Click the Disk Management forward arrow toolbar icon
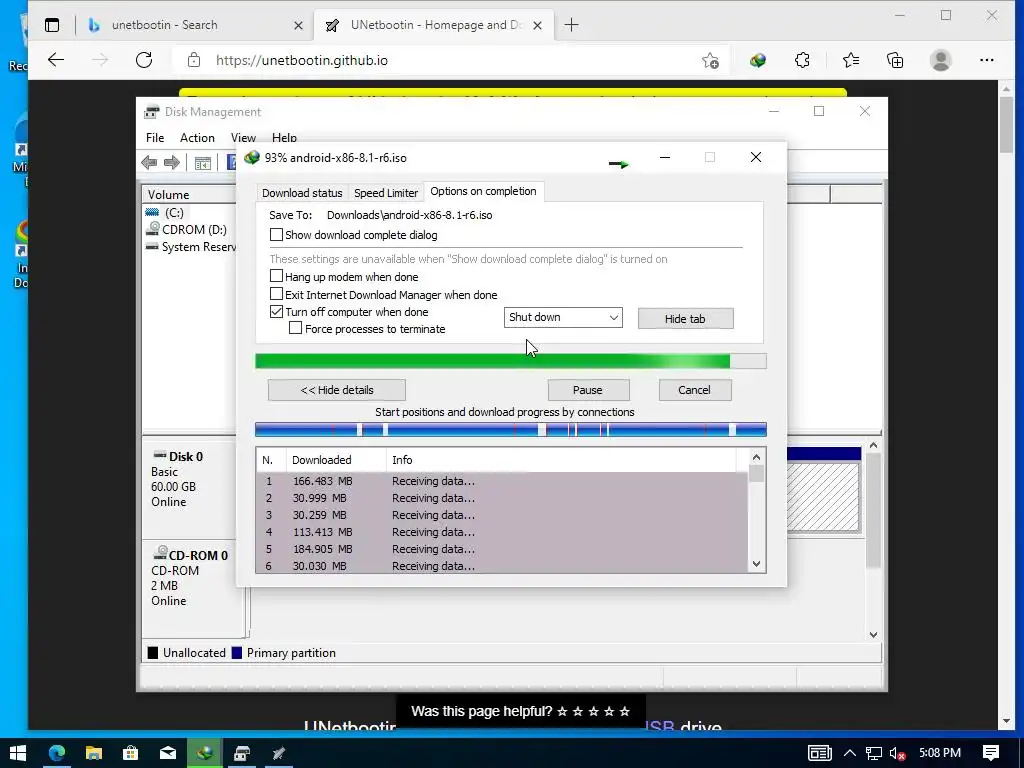 click(x=172, y=163)
